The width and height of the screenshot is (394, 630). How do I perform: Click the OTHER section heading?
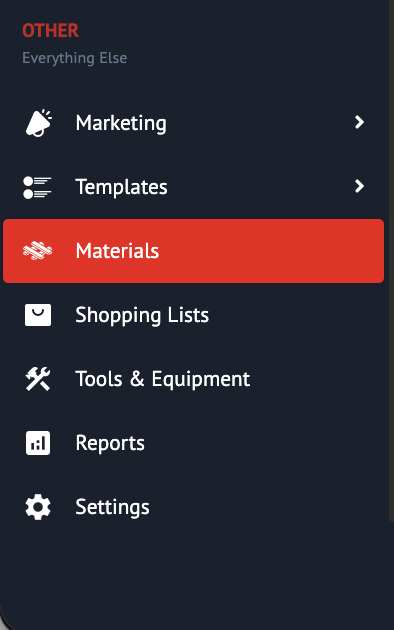50,31
